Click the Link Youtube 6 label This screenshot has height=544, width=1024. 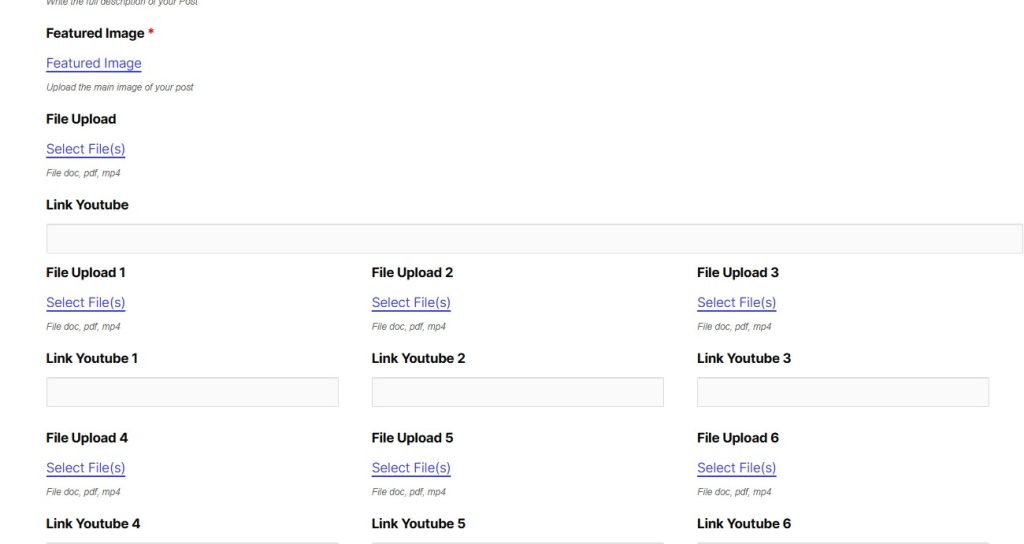click(x=744, y=523)
